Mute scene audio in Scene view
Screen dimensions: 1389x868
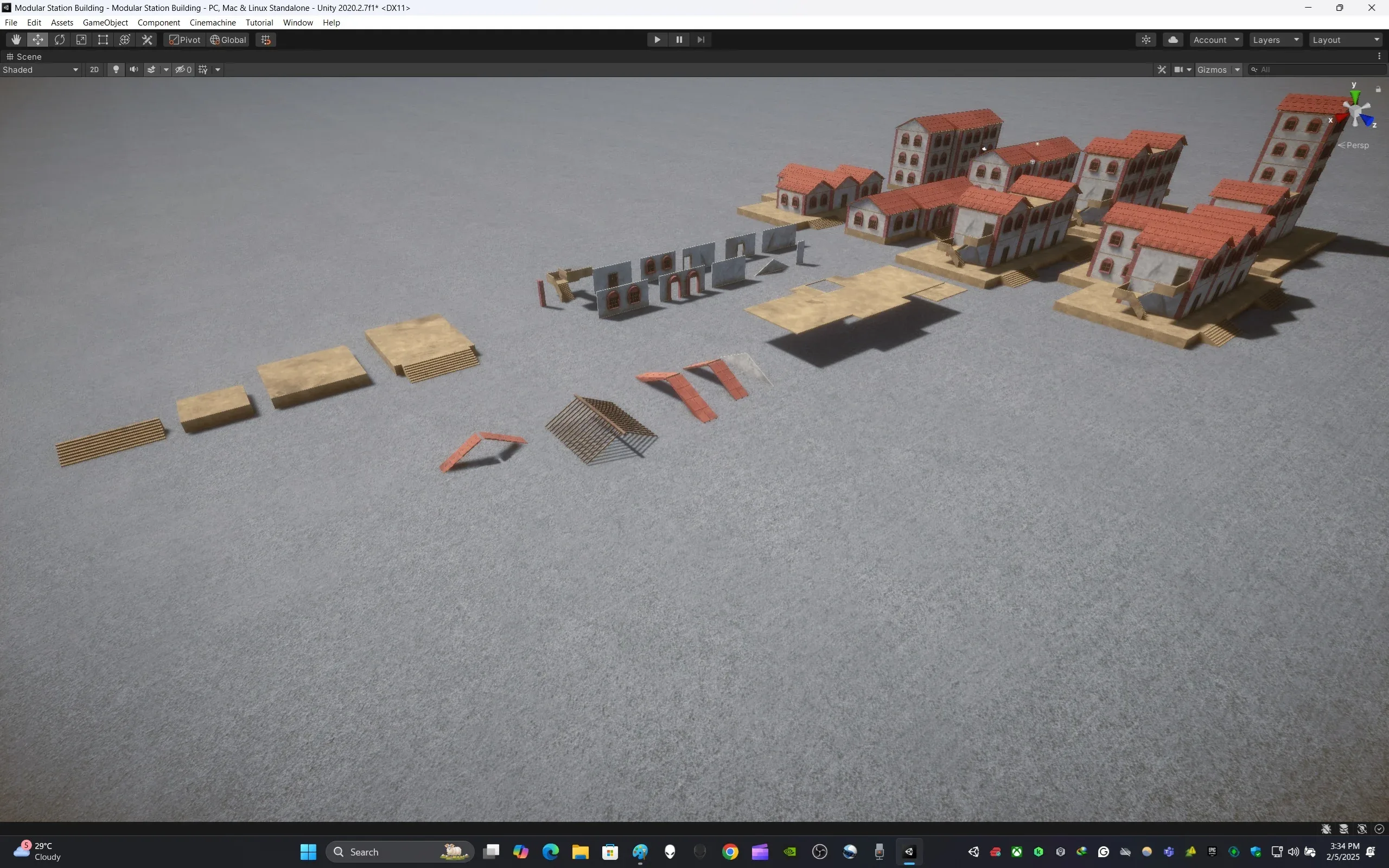point(133,69)
